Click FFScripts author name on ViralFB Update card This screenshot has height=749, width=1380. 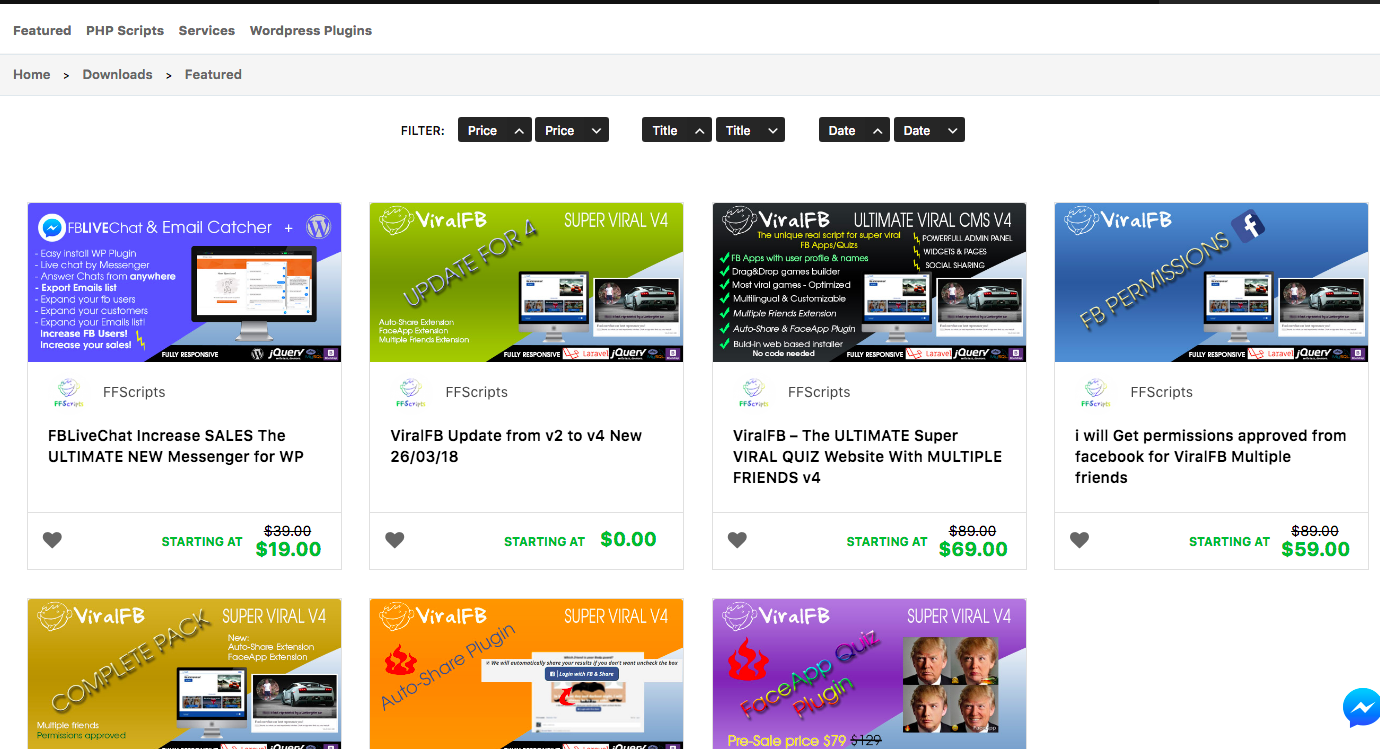477,392
